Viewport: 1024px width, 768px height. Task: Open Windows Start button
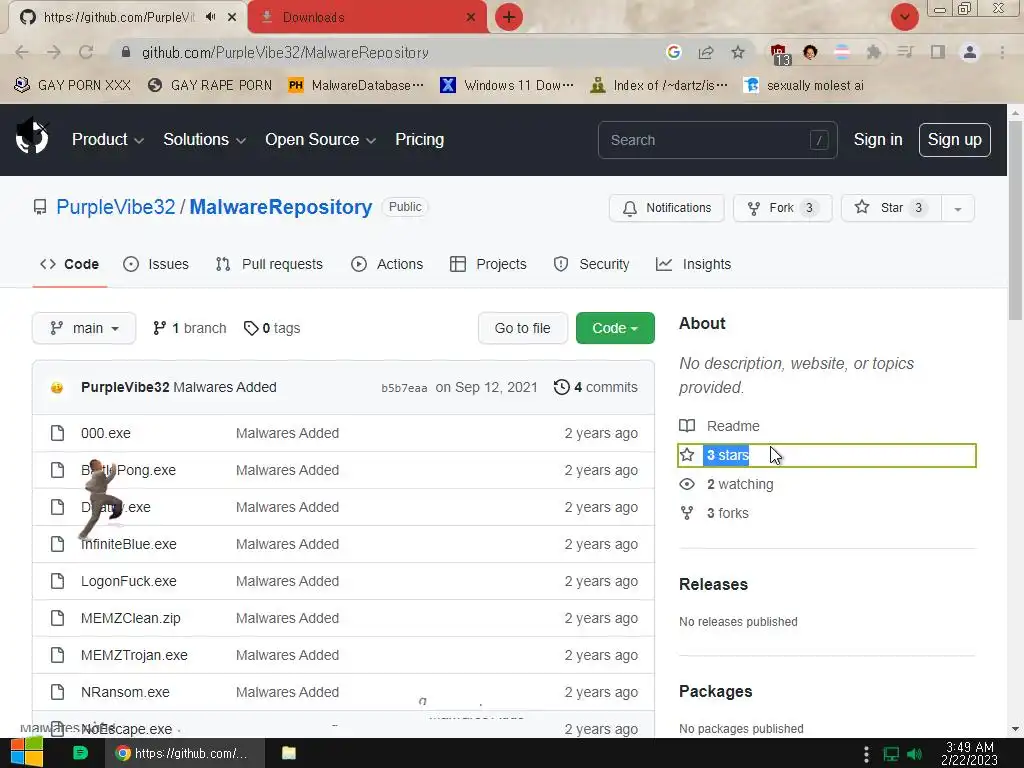(27, 753)
